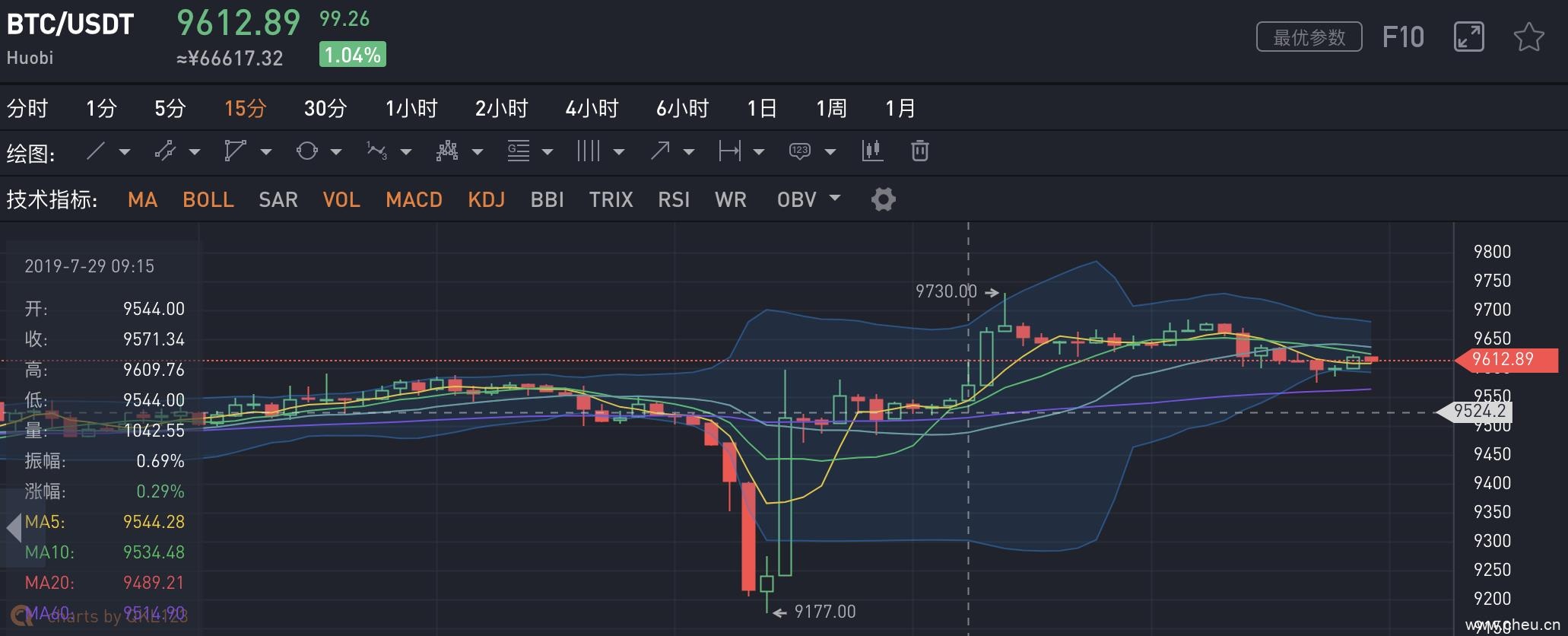
Task: Expand annotation tool options dropdown
Action: (x=830, y=152)
